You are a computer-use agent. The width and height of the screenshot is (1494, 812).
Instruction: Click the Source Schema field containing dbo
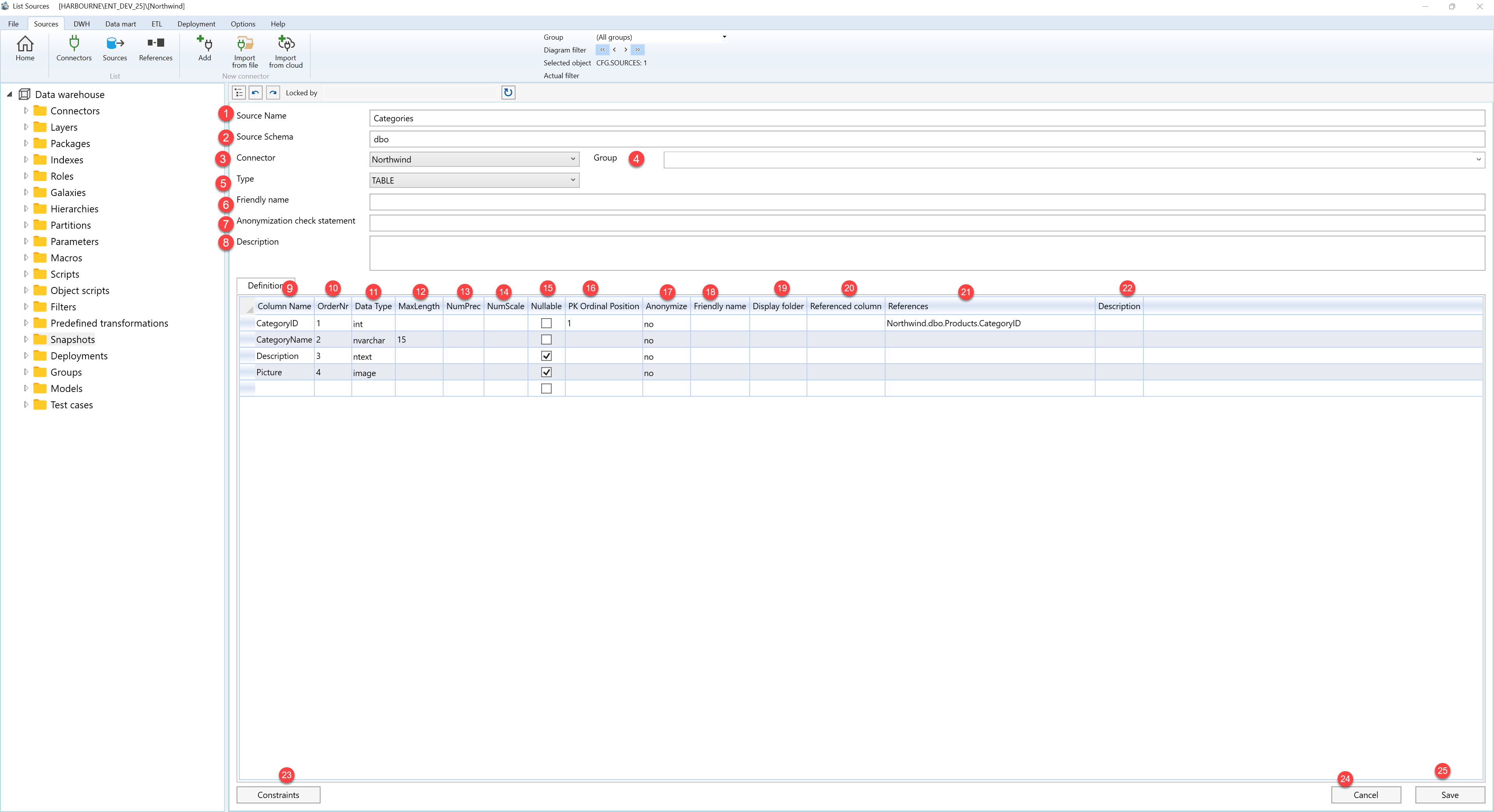point(927,139)
